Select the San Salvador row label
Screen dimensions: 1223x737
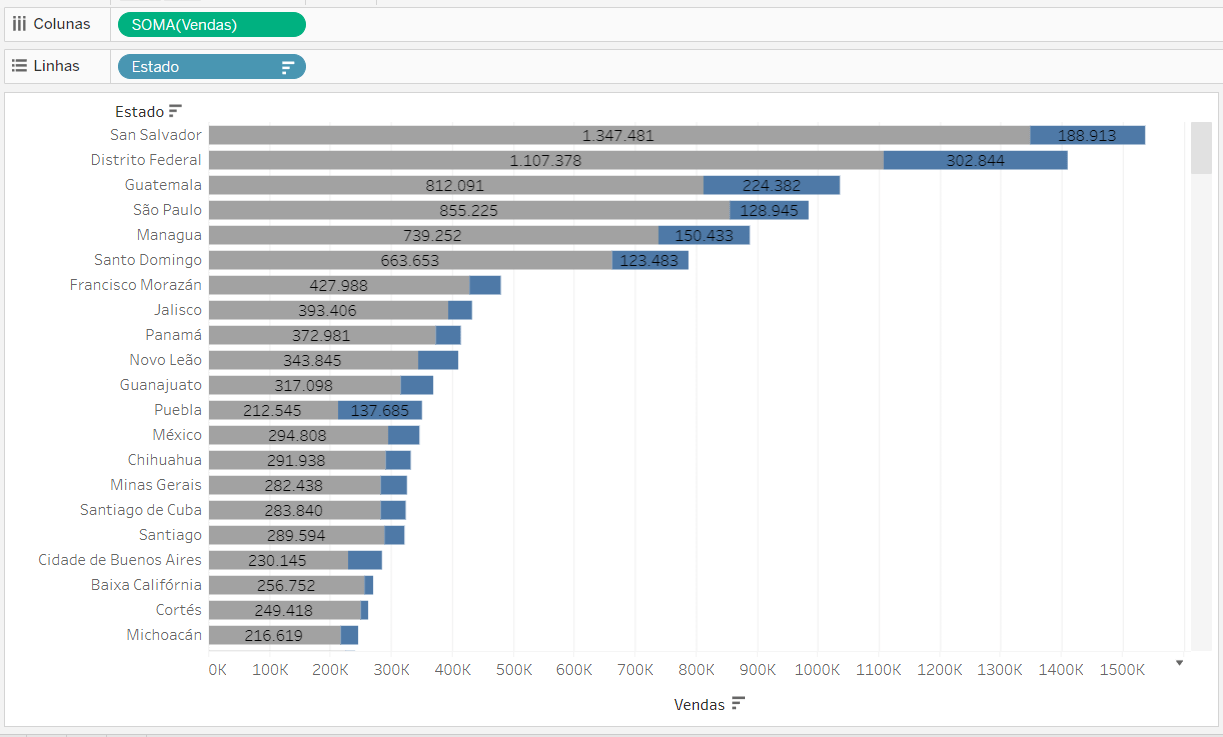click(156, 135)
